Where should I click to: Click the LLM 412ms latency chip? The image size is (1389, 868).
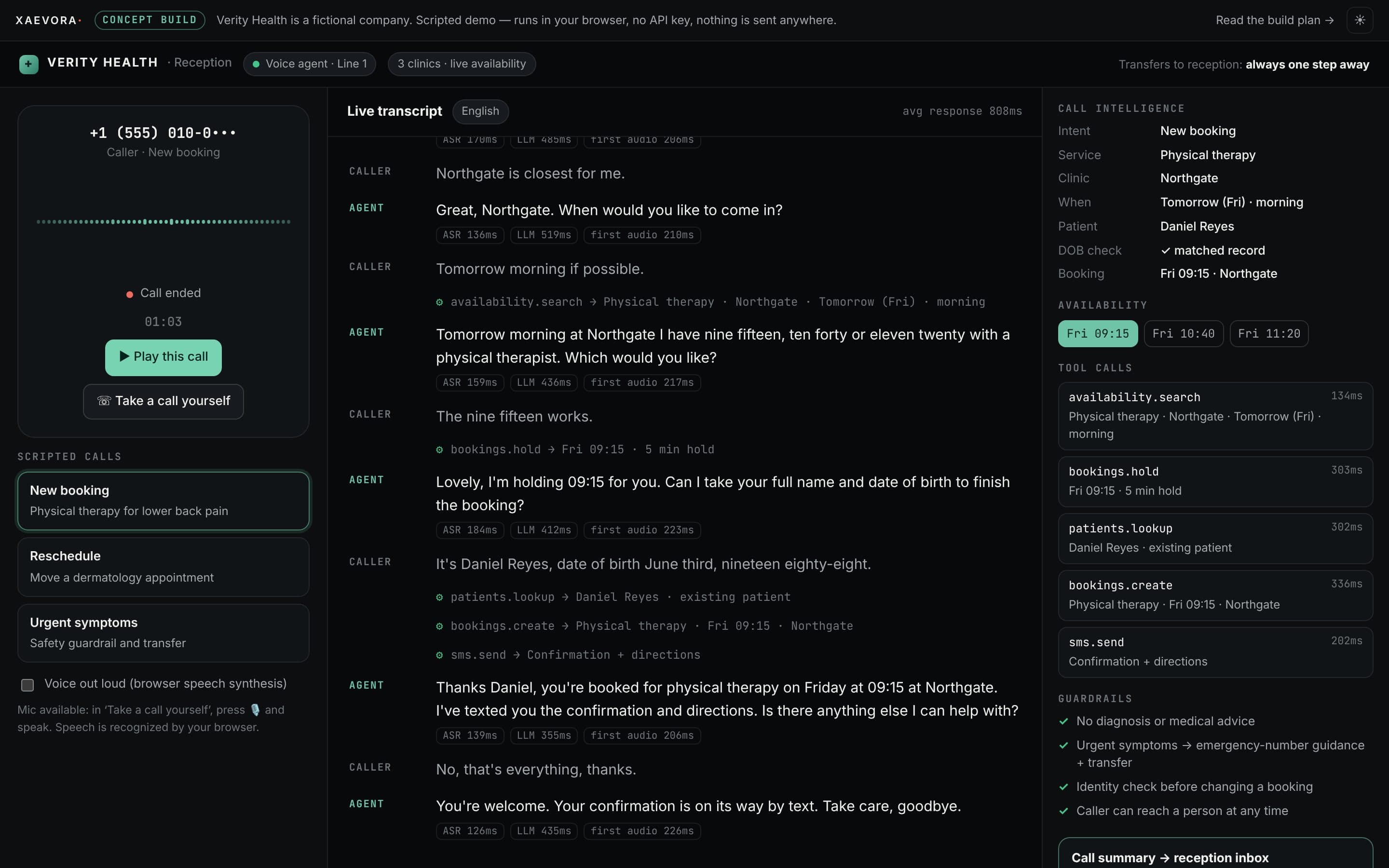(x=544, y=530)
